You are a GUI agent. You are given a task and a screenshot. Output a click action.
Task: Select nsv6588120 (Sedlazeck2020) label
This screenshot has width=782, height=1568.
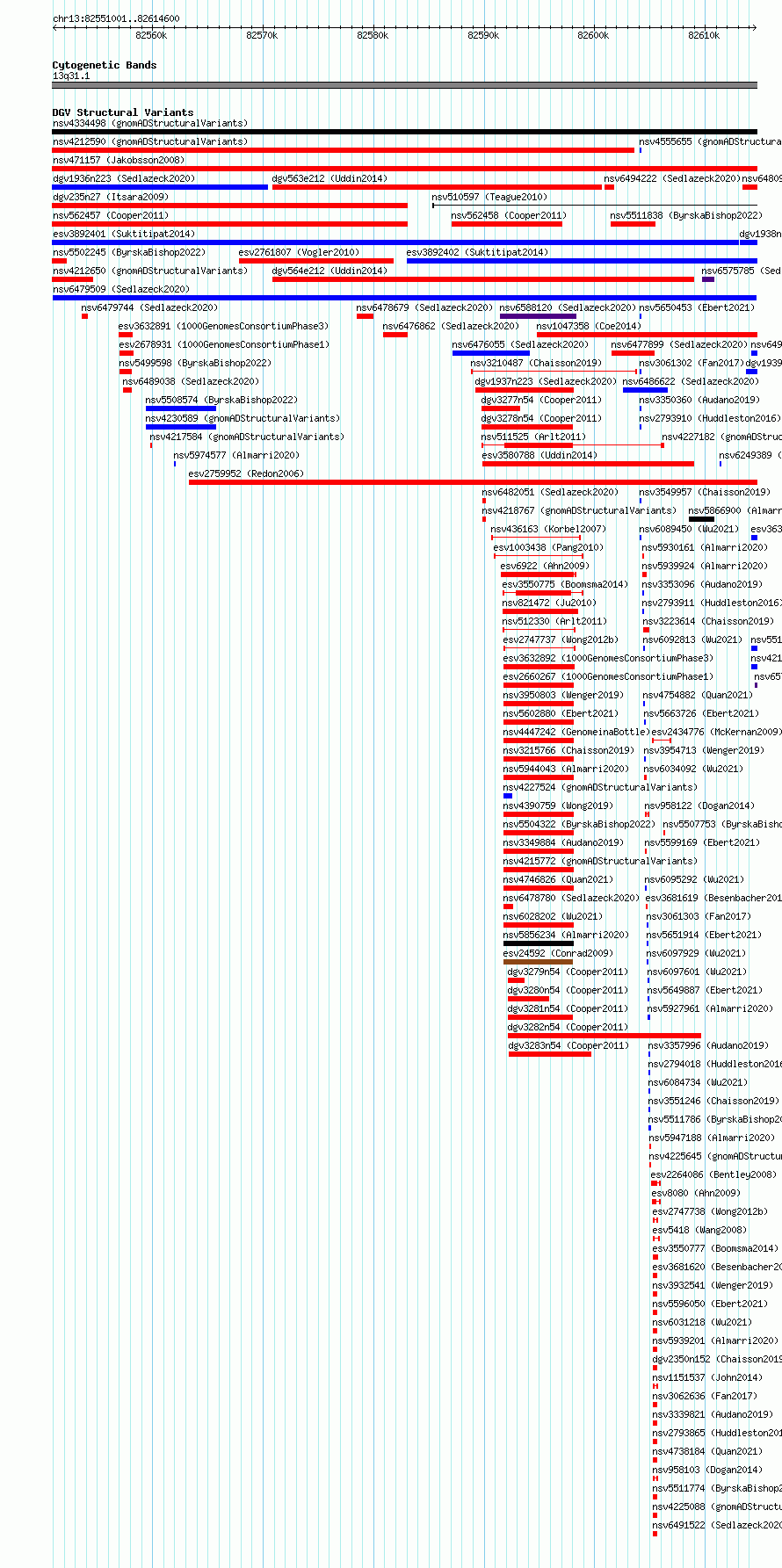click(568, 307)
